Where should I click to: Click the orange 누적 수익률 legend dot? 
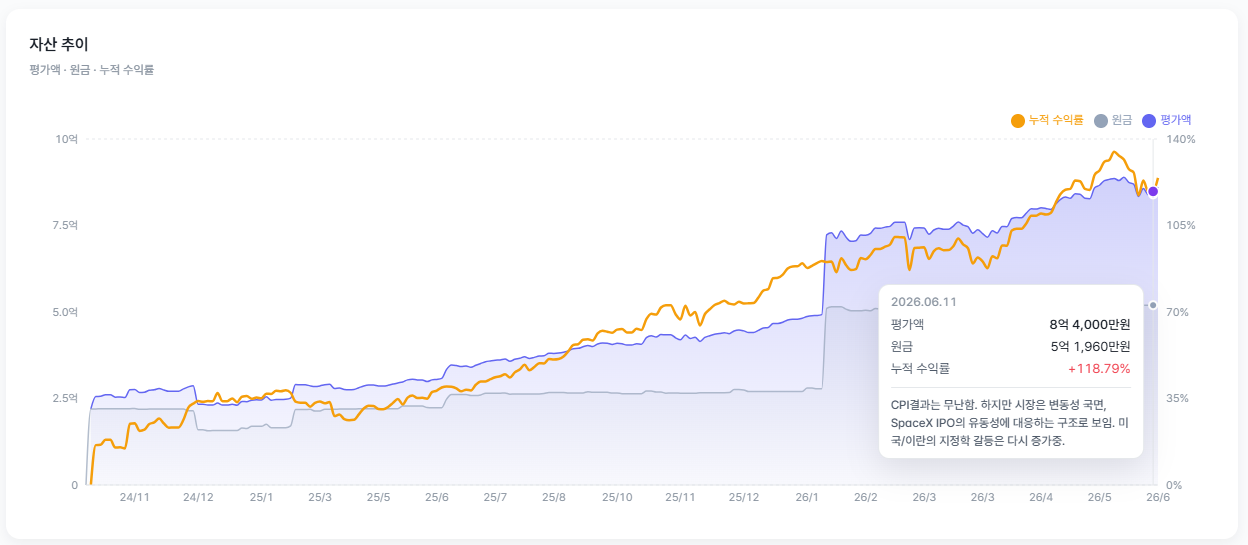coord(1018,120)
